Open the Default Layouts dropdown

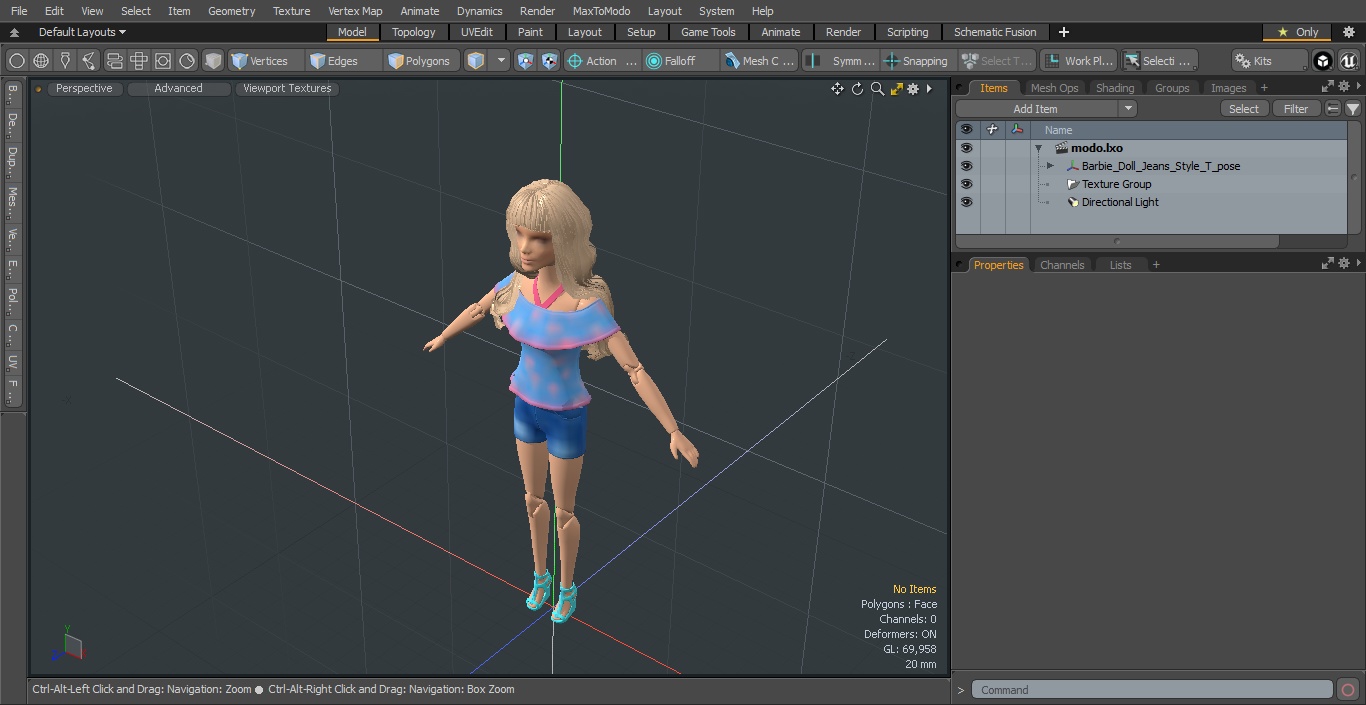click(82, 32)
